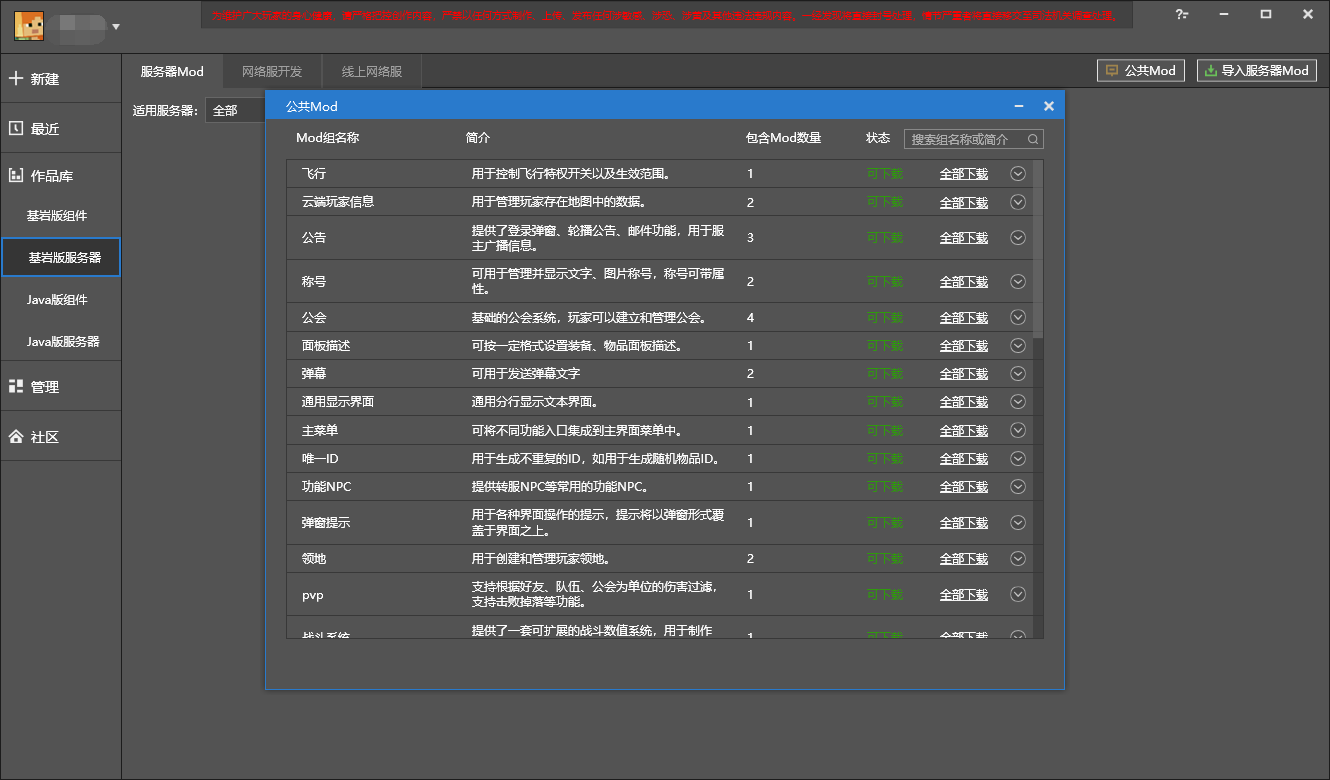Open the 管理 section icon
1330x780 pixels.
point(15,386)
